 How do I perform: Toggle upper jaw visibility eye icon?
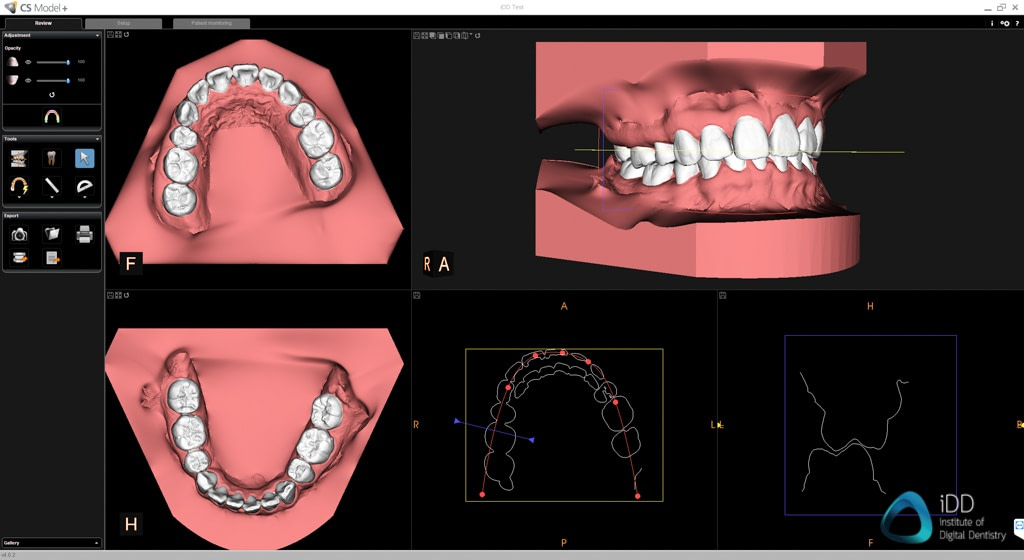point(28,62)
